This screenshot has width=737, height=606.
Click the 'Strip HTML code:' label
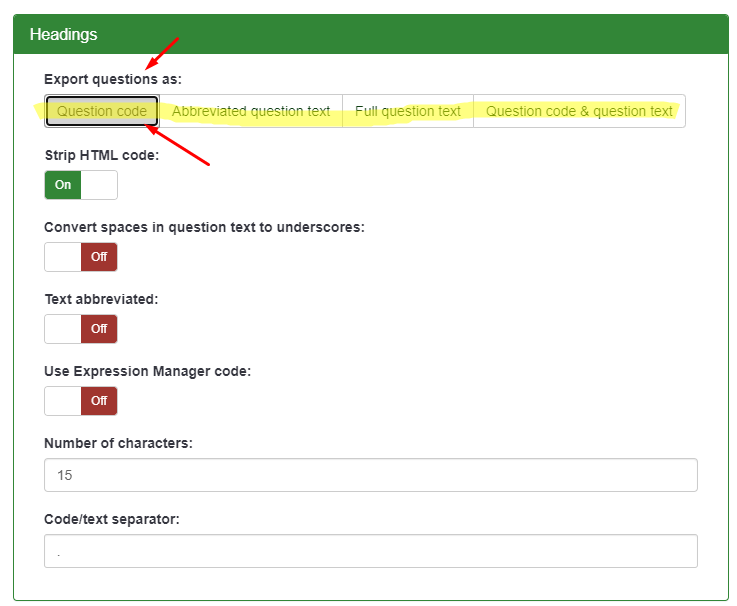pyautogui.click(x=101, y=155)
